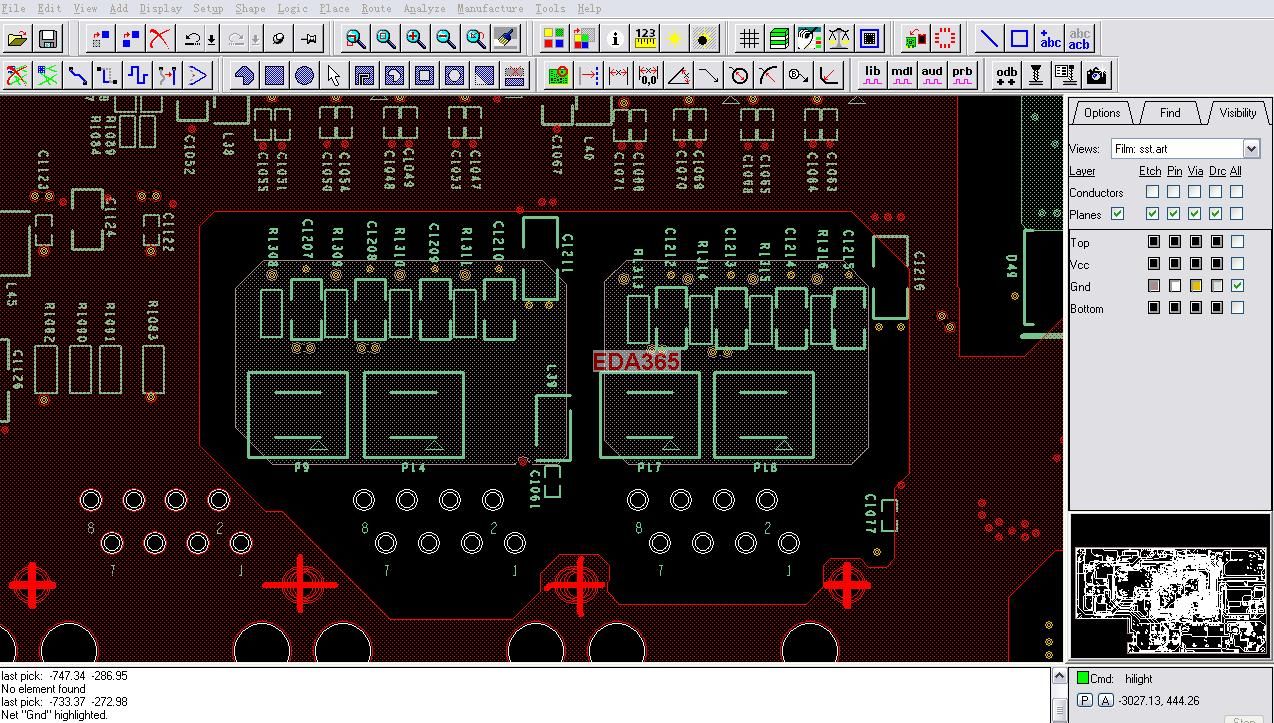Click the Add Text abc icon
Image resolution: width=1274 pixels, height=723 pixels.
coord(1050,39)
